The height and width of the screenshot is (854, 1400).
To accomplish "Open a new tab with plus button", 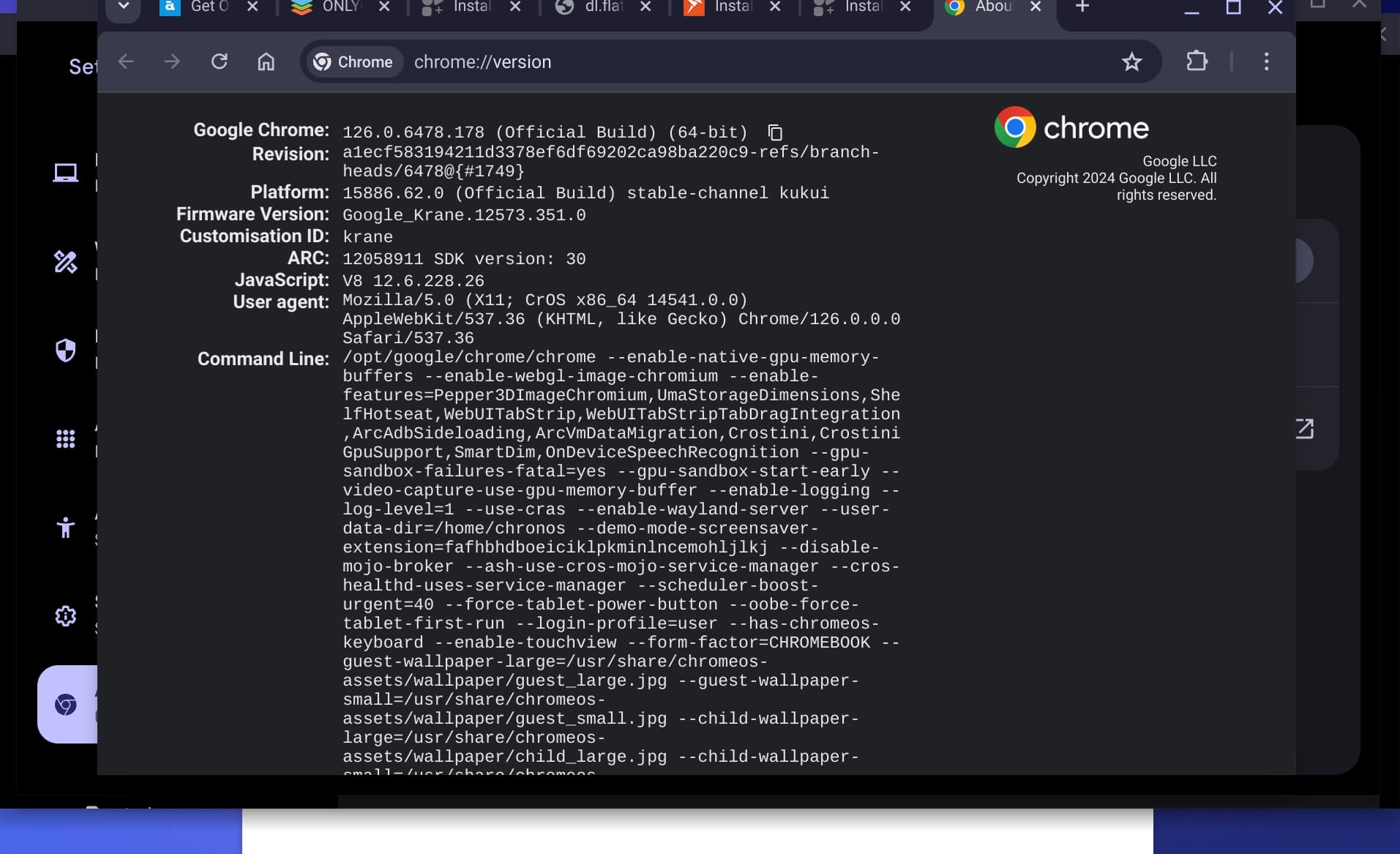I will pos(1082,7).
